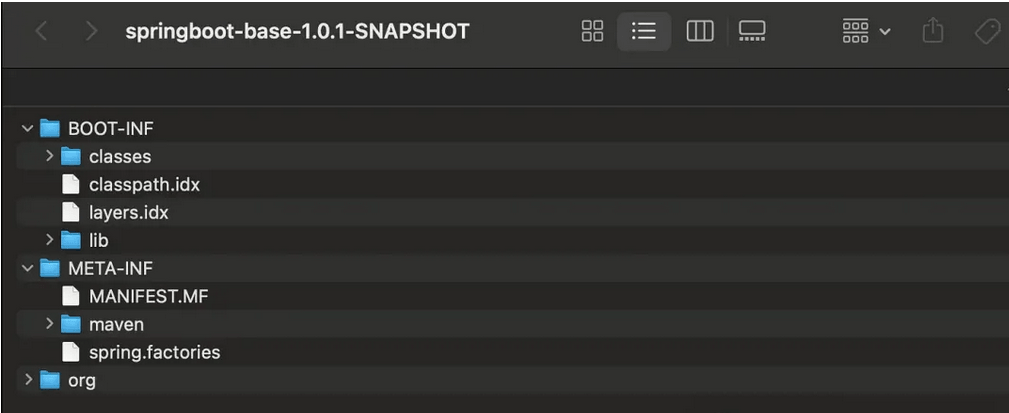1009x413 pixels.
Task: Switch to column view
Action: click(699, 32)
